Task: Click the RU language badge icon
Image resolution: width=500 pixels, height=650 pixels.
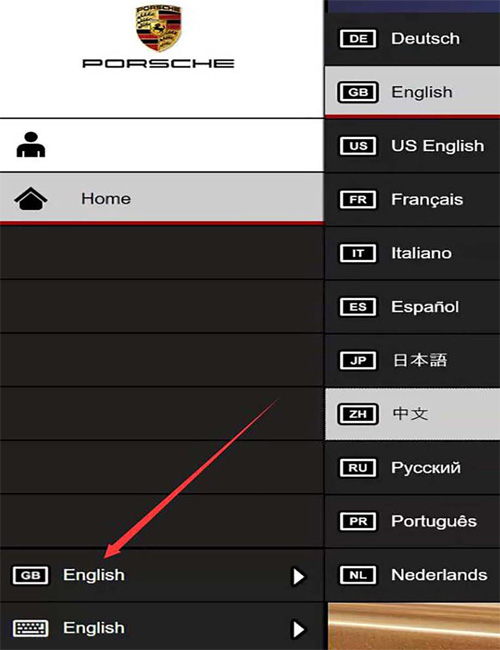Action: click(358, 468)
